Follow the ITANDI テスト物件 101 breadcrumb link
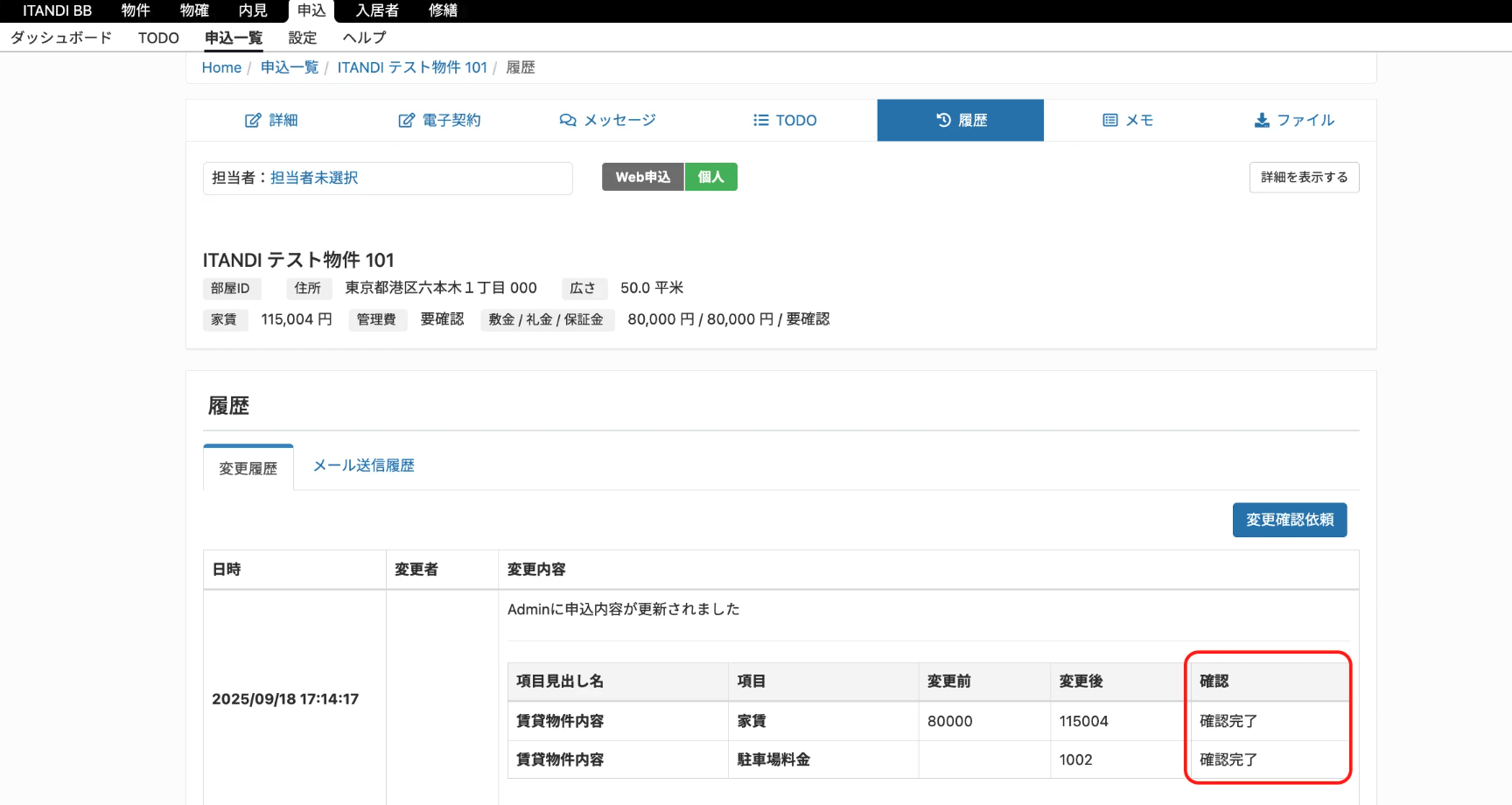Image resolution: width=1512 pixels, height=805 pixels. (x=412, y=67)
